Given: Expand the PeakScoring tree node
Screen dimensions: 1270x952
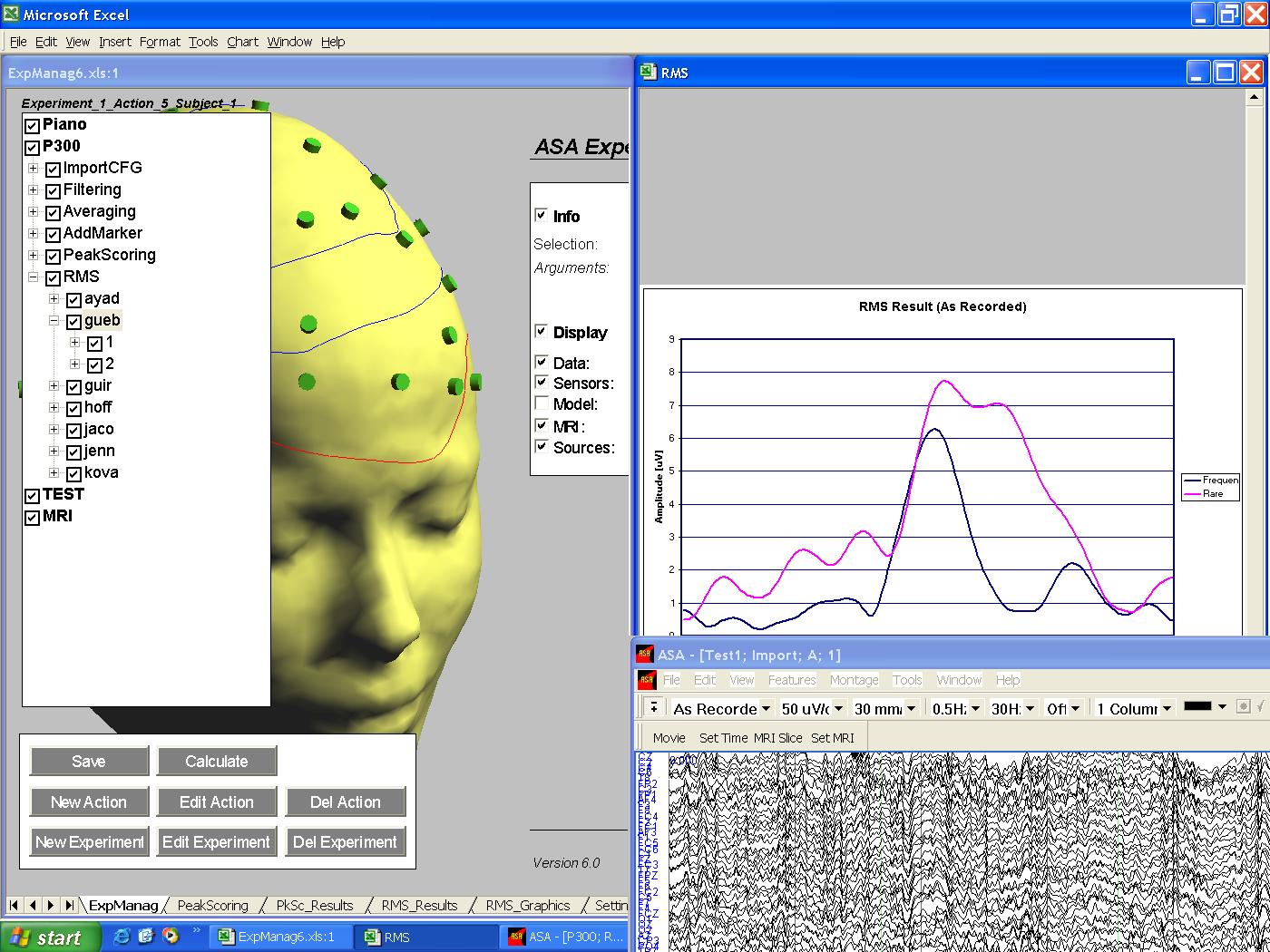Looking at the screenshot, I should point(33,255).
